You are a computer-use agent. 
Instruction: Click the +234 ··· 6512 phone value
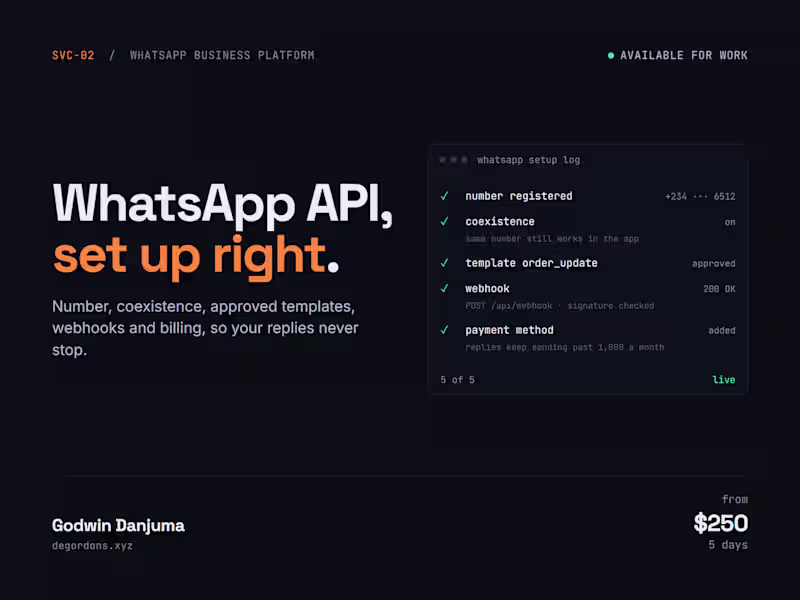700,196
